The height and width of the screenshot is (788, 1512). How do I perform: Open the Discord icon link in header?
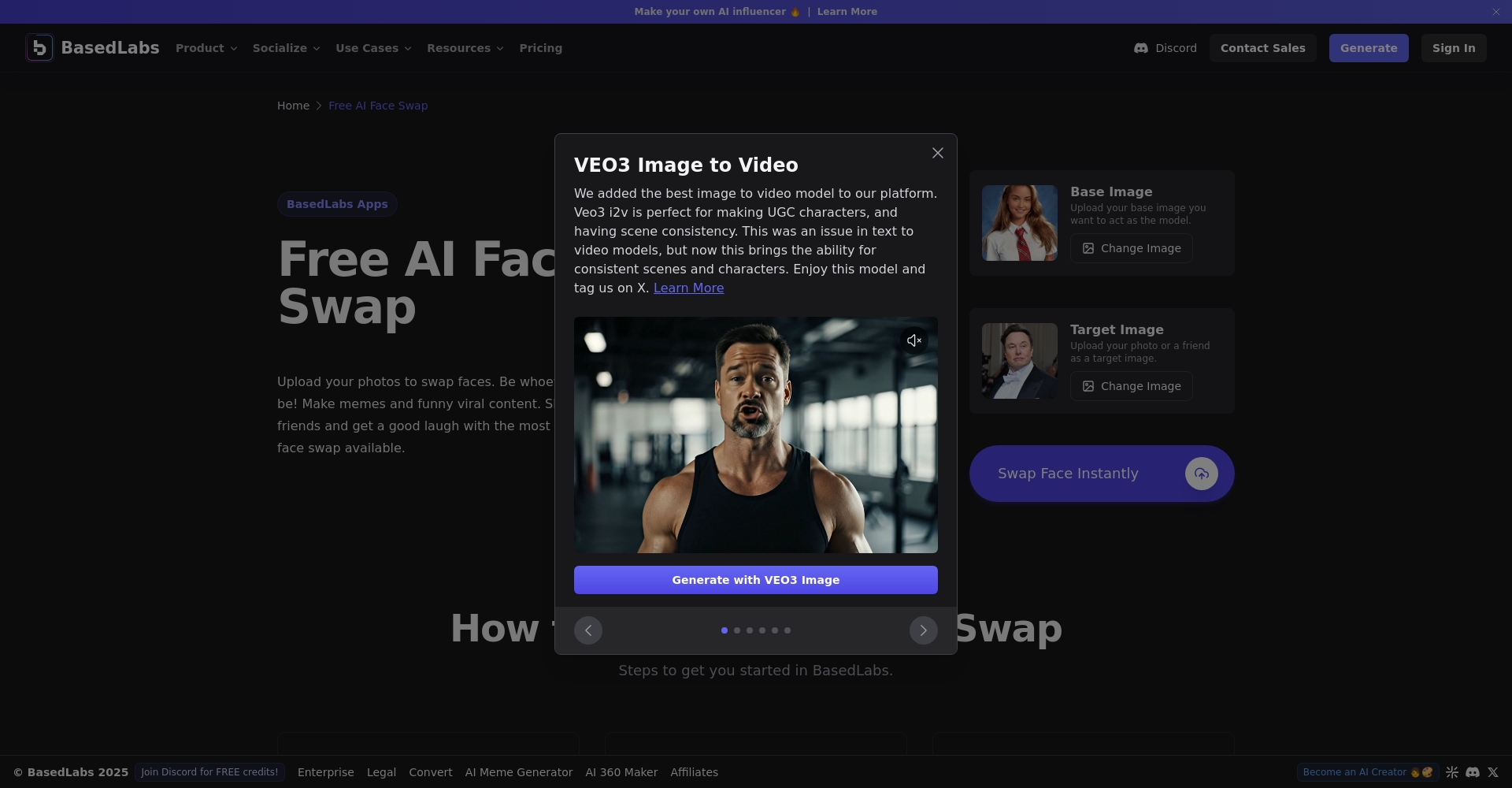(1140, 48)
